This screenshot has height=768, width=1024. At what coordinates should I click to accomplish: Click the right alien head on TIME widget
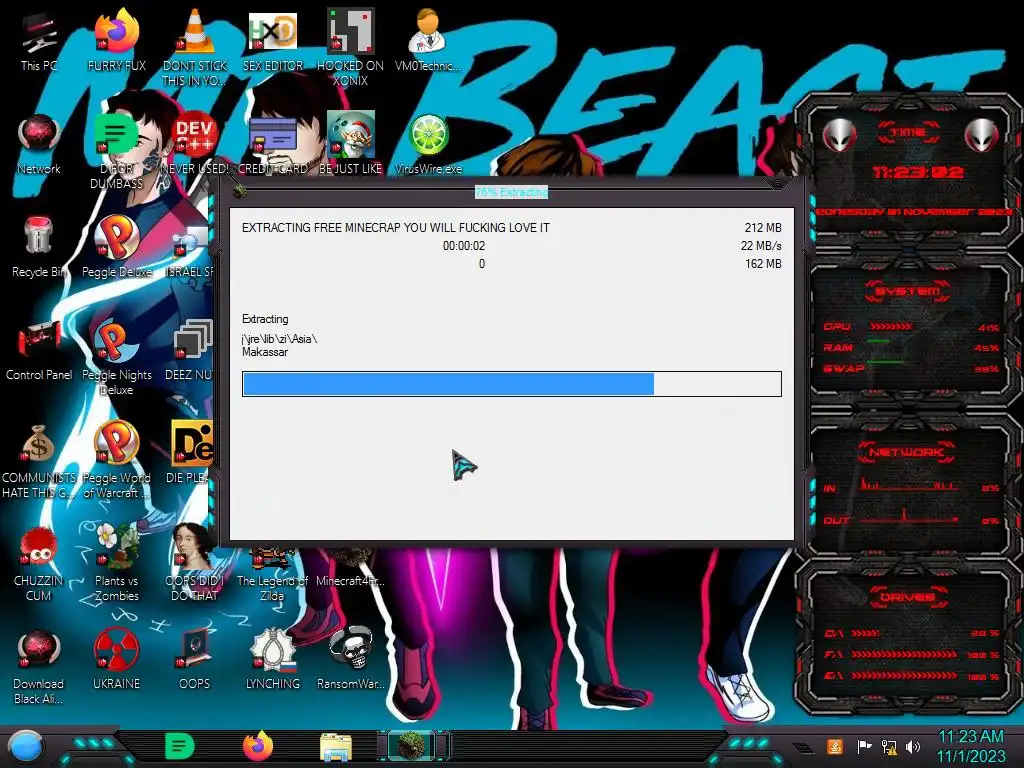point(982,136)
